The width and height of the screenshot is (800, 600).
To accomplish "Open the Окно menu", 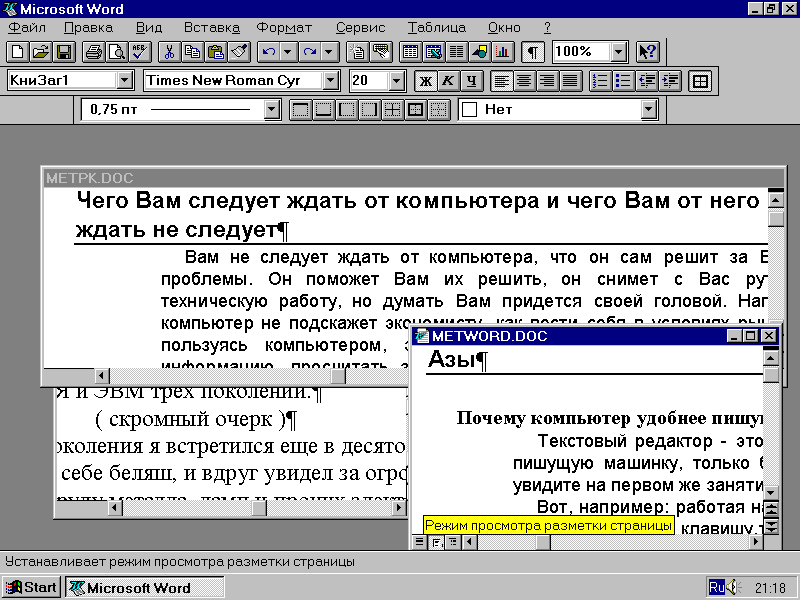I will [x=504, y=28].
